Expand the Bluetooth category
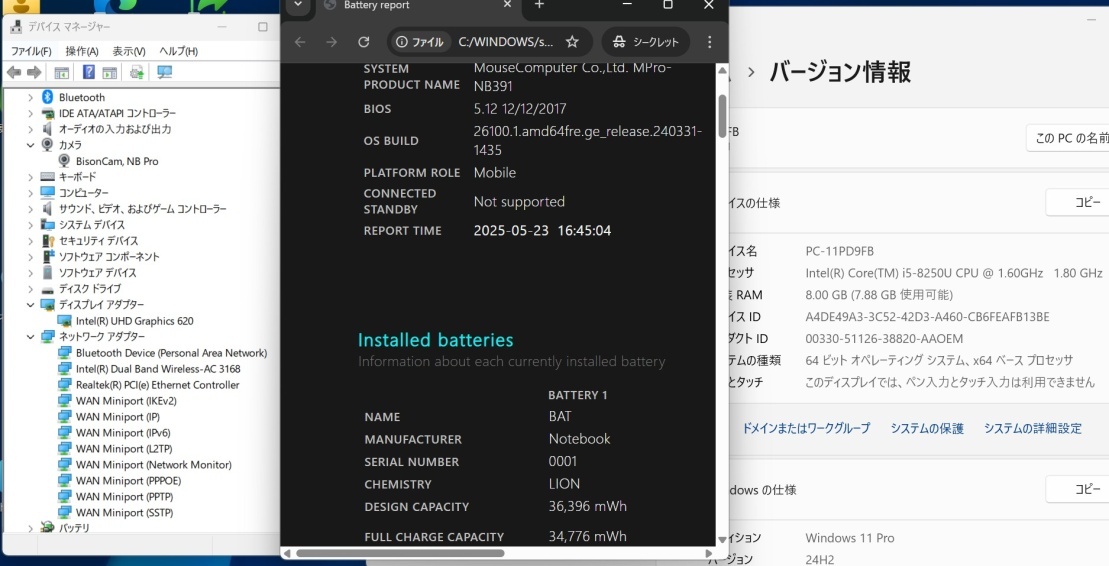The width and height of the screenshot is (1109, 566). click(30, 97)
